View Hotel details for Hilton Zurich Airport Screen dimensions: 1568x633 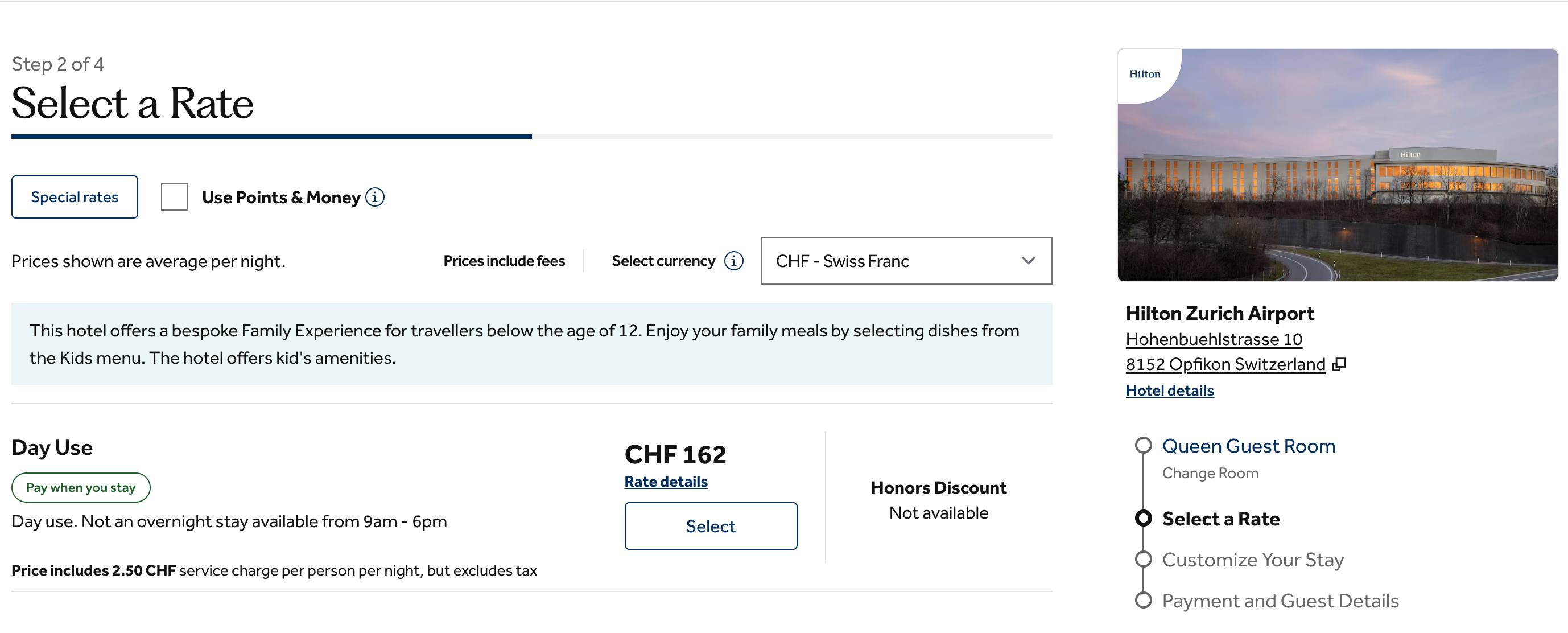point(1169,390)
